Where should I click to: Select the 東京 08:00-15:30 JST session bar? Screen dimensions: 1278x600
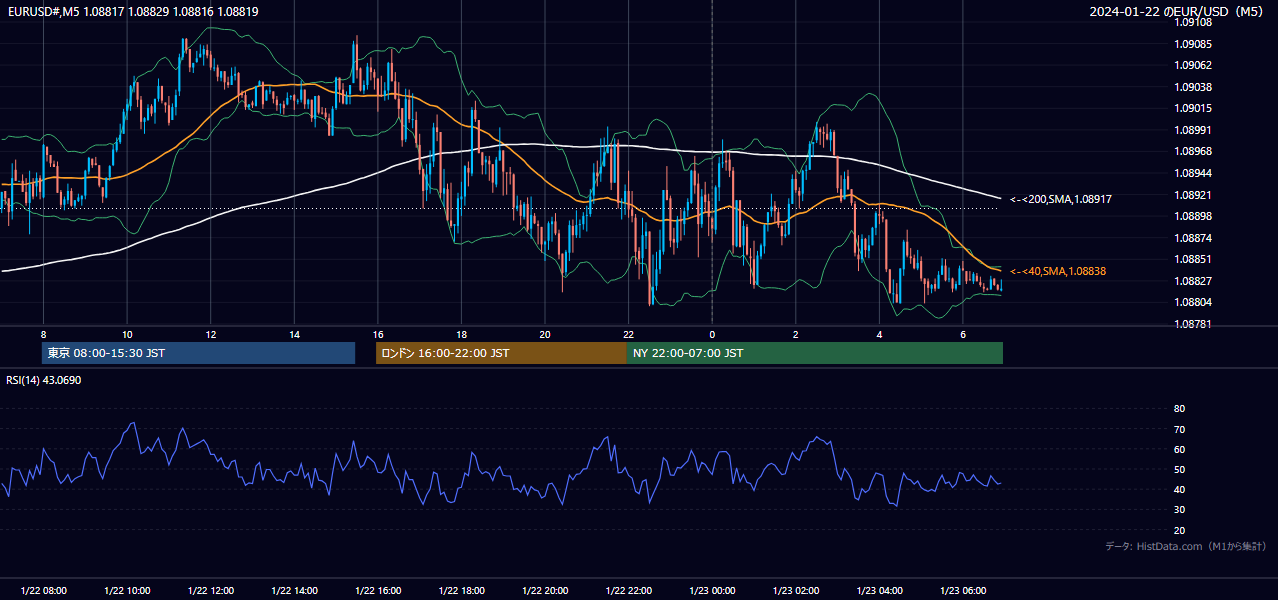[x=199, y=353]
